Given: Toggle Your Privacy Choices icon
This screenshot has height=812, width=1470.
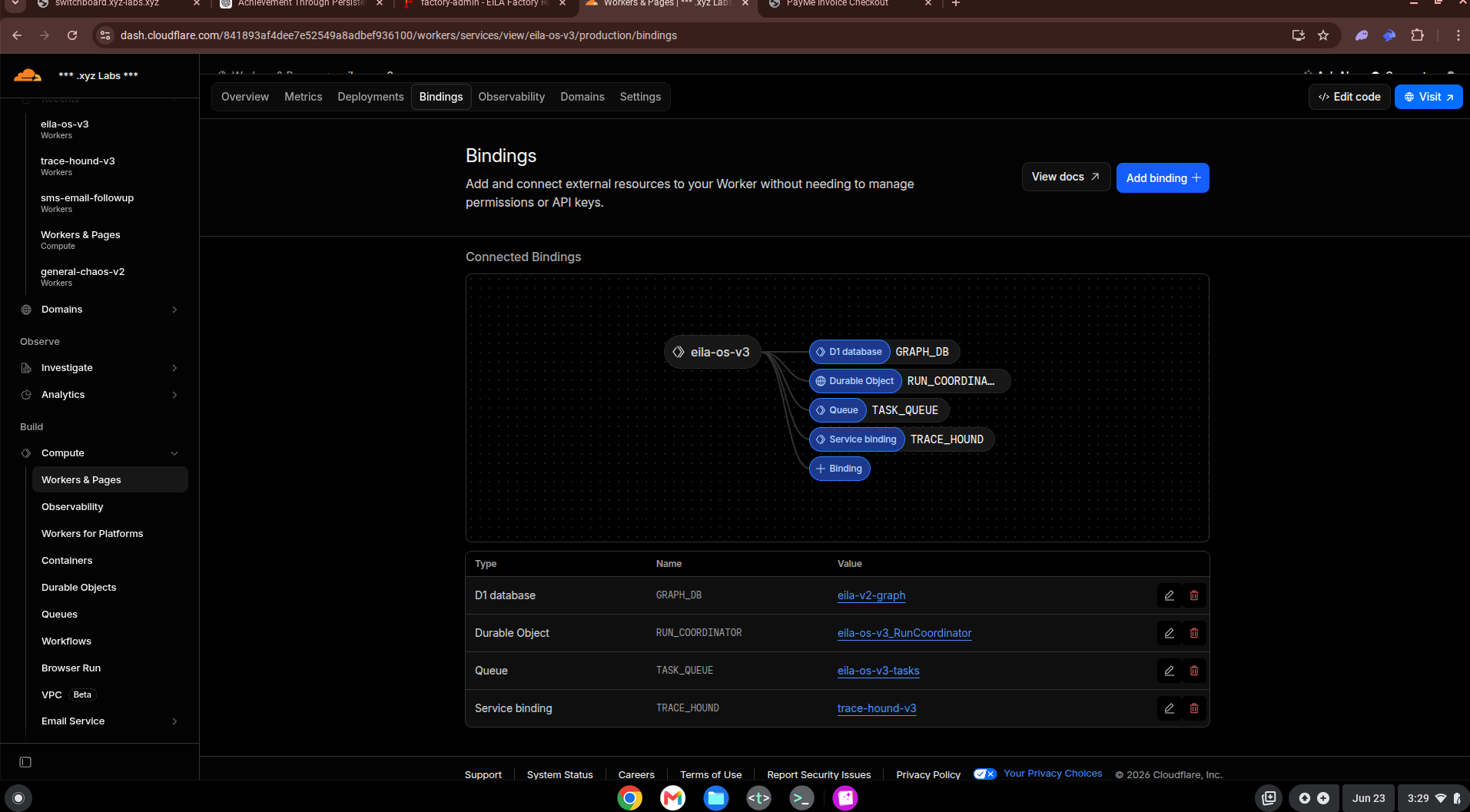Looking at the screenshot, I should (x=984, y=774).
